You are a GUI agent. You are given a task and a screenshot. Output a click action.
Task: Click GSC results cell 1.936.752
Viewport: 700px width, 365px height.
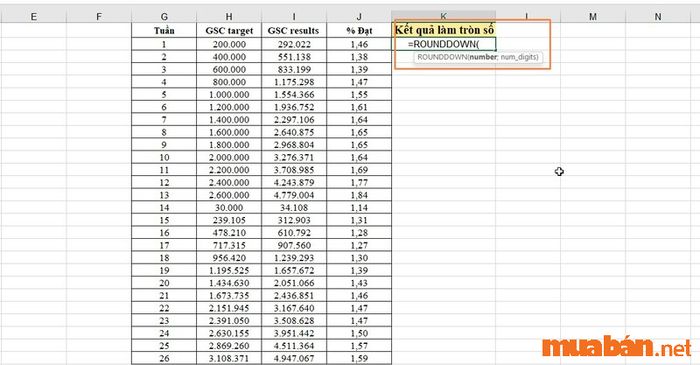(x=294, y=107)
